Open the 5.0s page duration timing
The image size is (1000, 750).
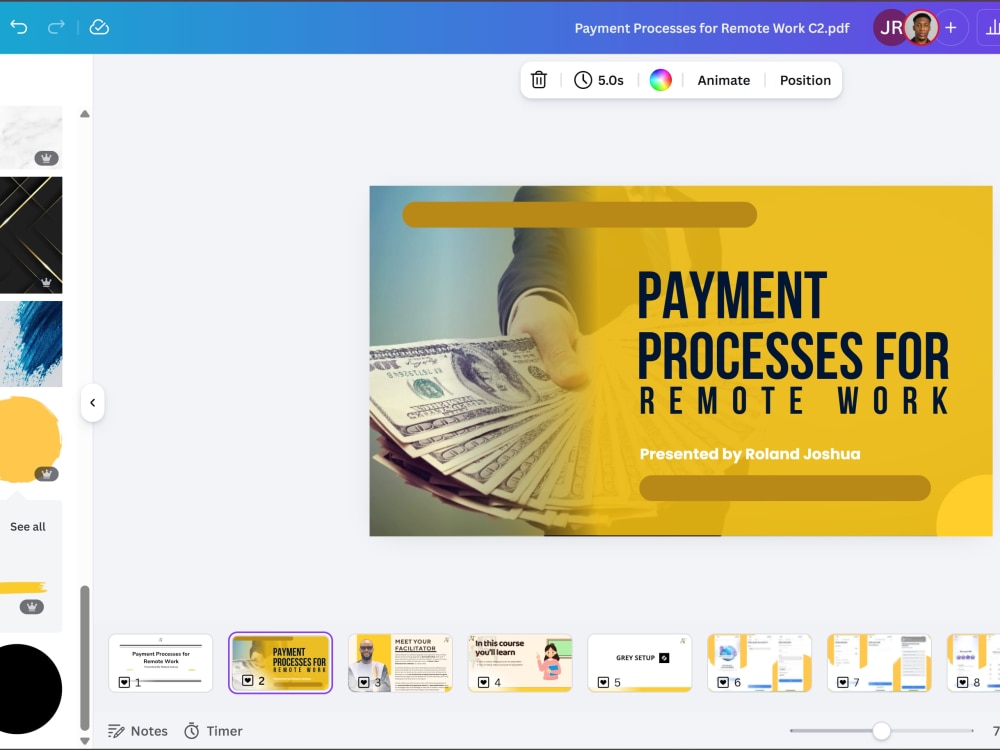(599, 80)
